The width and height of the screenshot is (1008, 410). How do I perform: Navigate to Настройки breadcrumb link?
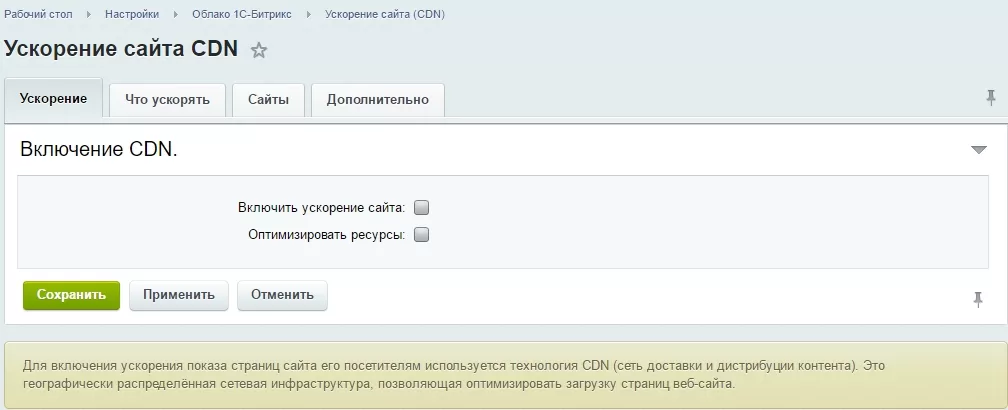(x=132, y=14)
